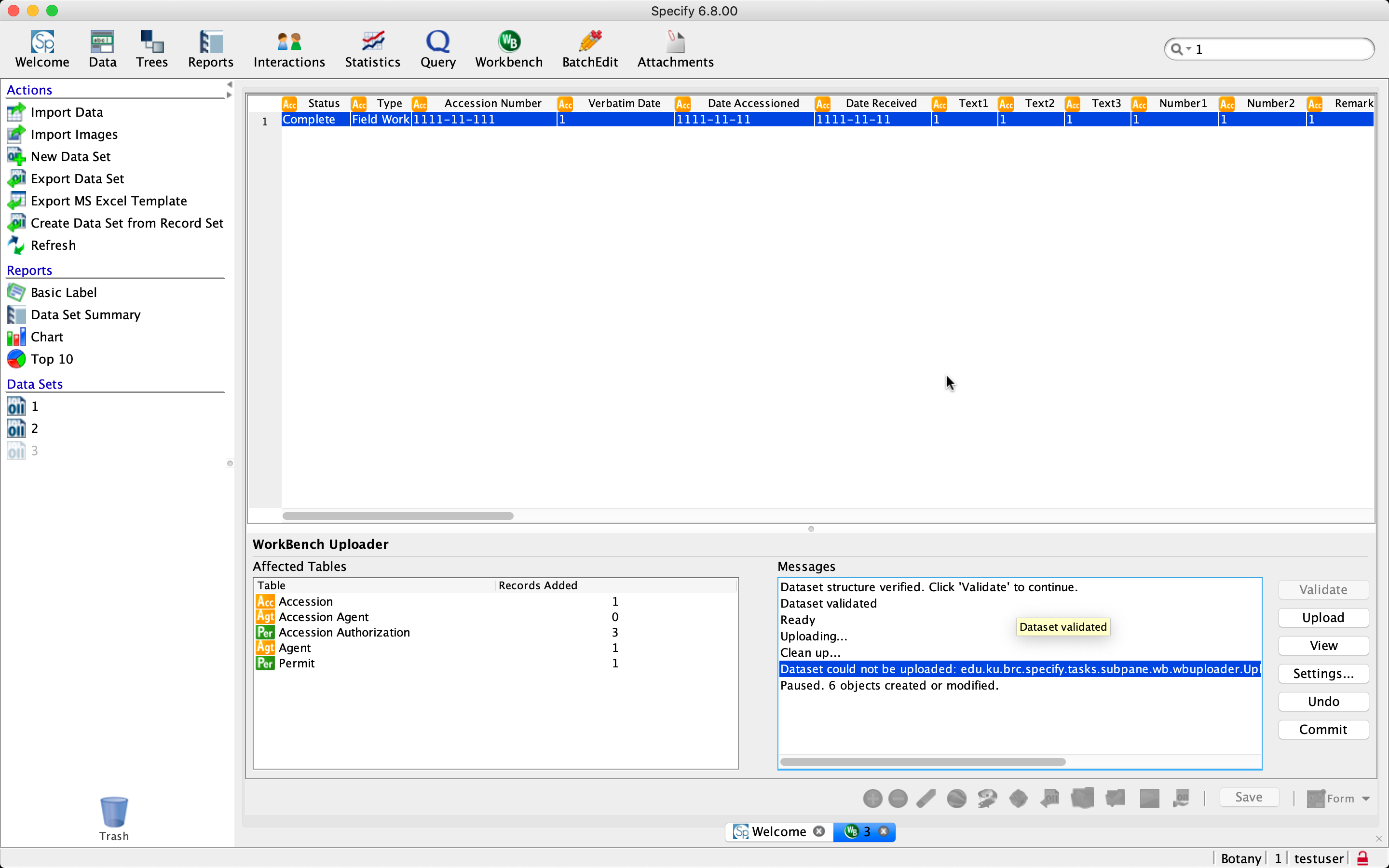Open Interactions section

pyautogui.click(x=289, y=49)
